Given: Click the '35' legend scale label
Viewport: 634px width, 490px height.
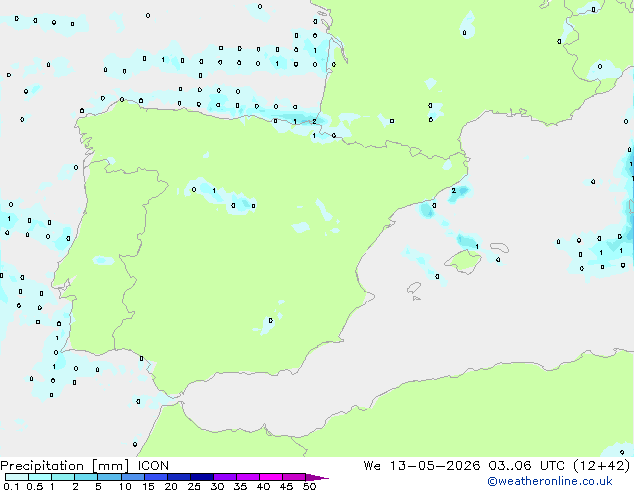Looking at the screenshot, I should pyautogui.click(x=240, y=486).
